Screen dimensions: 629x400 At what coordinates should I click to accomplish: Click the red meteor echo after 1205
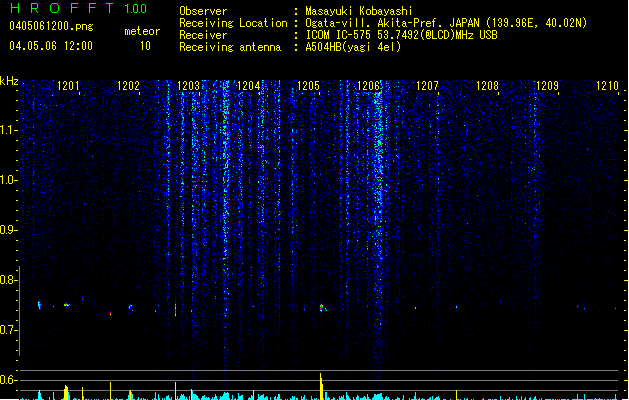(x=321, y=307)
